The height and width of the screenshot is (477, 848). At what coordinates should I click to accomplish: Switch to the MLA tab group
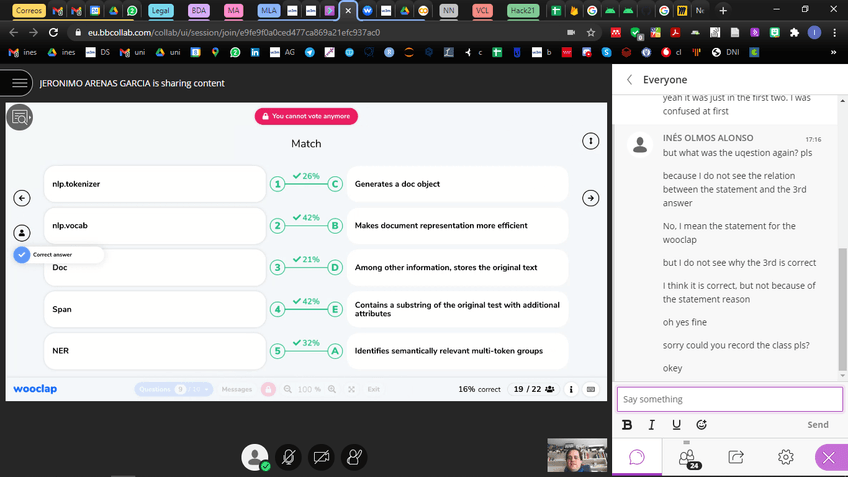pyautogui.click(x=268, y=10)
